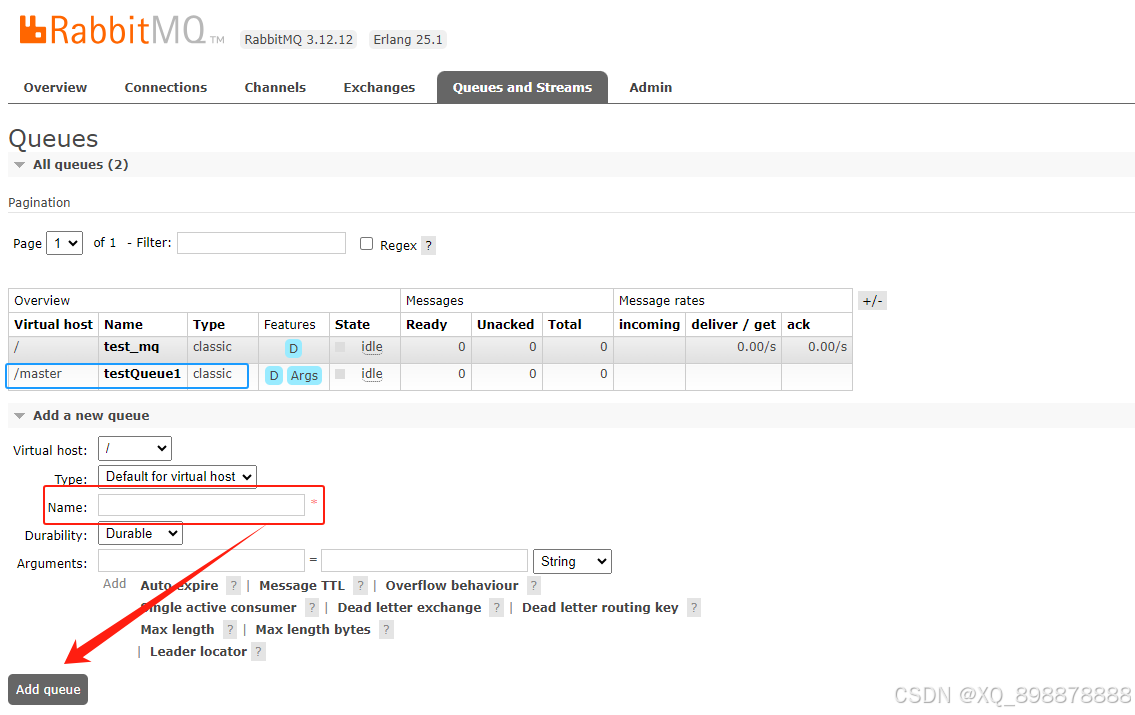Click the idle state of test_mq

pyautogui.click(x=372, y=347)
